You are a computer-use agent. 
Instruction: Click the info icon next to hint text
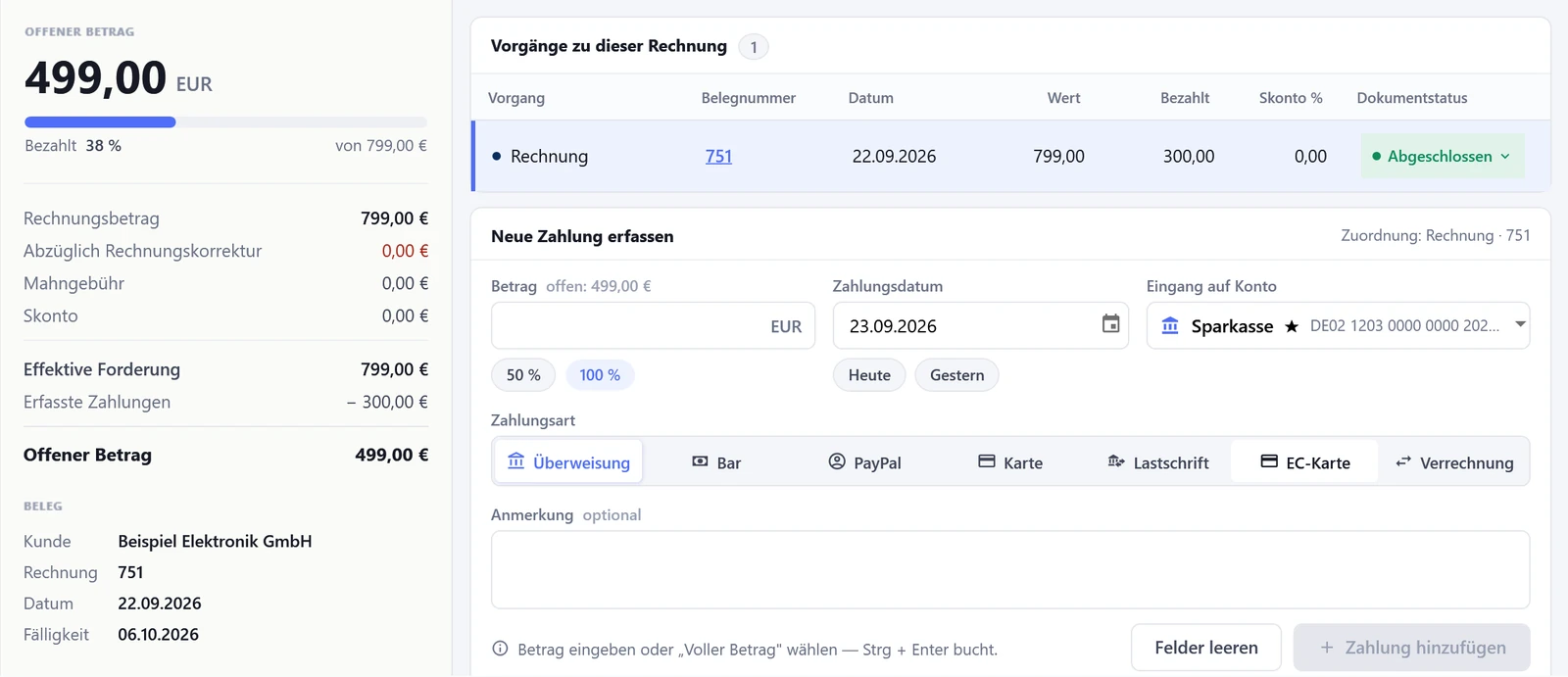click(x=500, y=649)
